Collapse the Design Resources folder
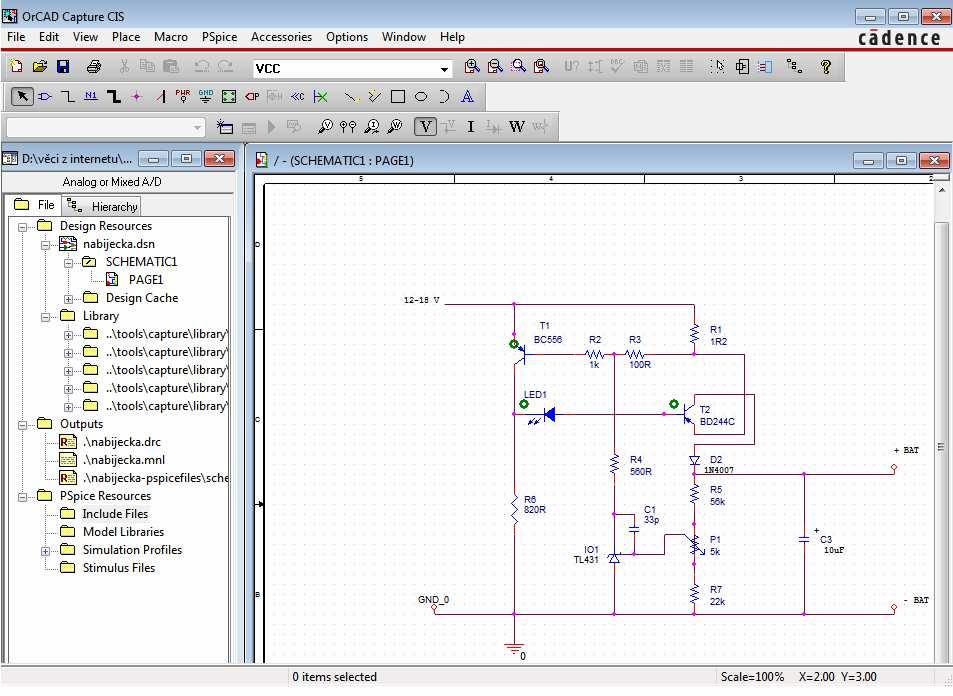The width and height of the screenshot is (953, 696). click(x=22, y=227)
